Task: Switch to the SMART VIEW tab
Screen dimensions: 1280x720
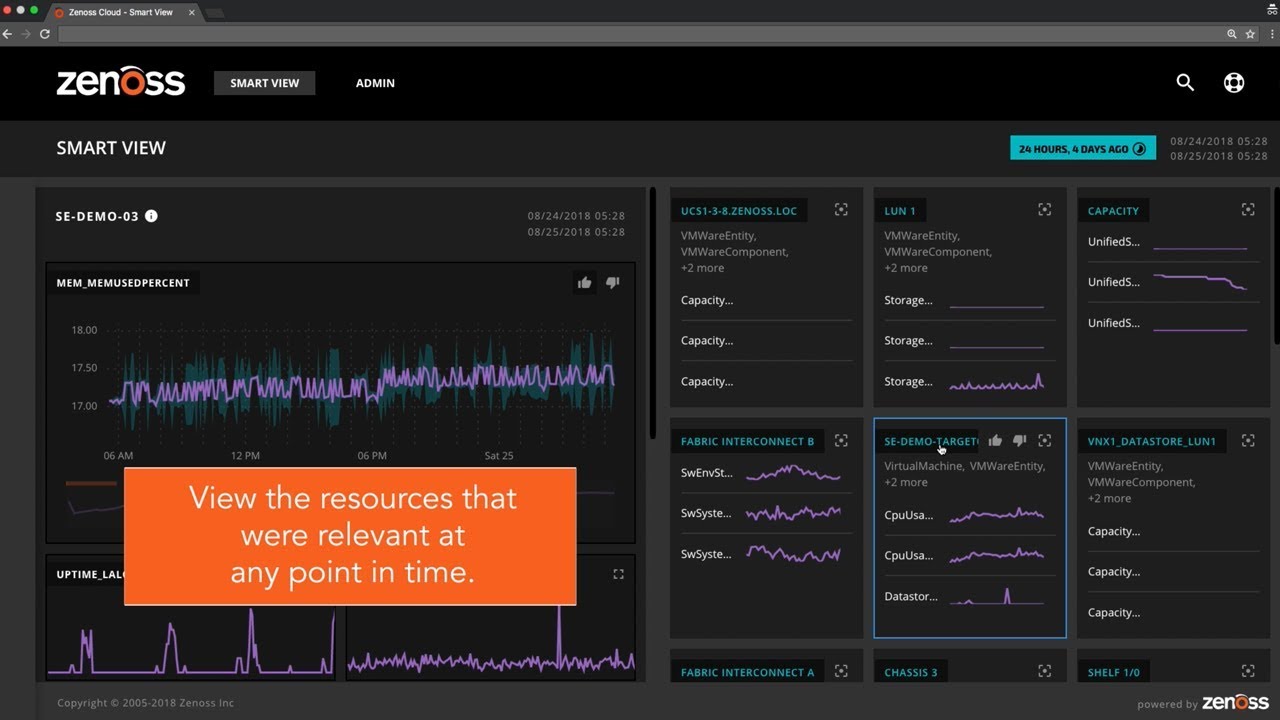Action: pyautogui.click(x=265, y=83)
